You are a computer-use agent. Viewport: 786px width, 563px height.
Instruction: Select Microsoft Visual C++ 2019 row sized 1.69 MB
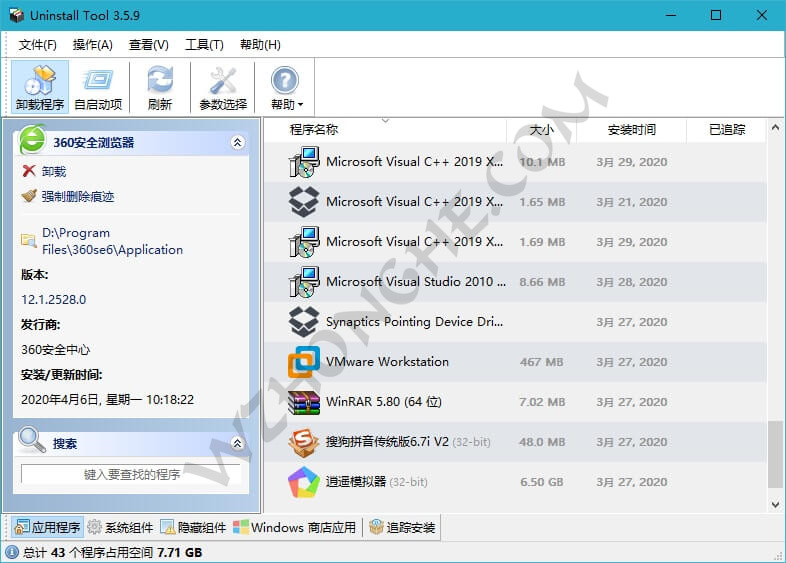coord(515,242)
